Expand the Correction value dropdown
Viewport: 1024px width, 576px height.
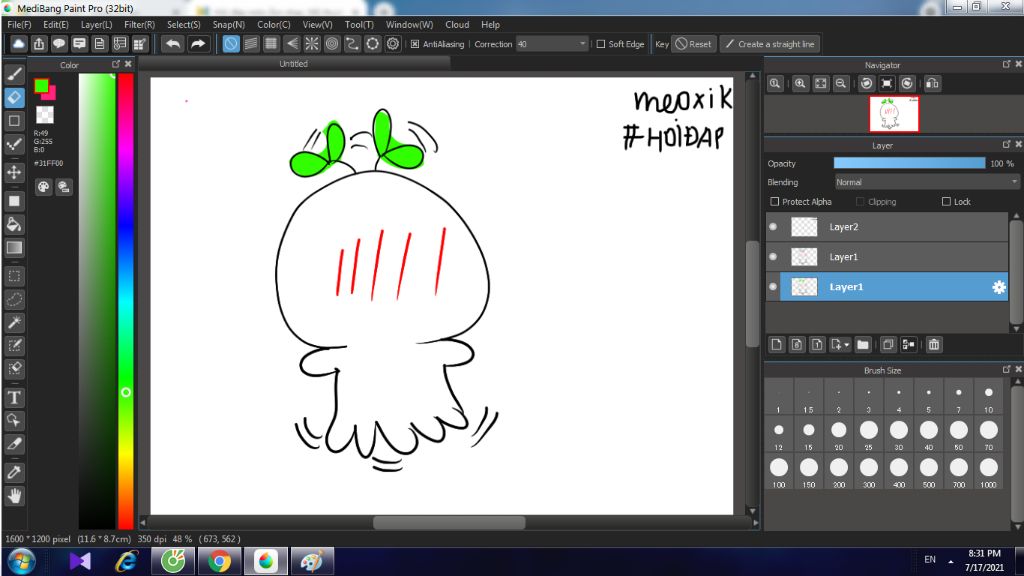pos(583,44)
